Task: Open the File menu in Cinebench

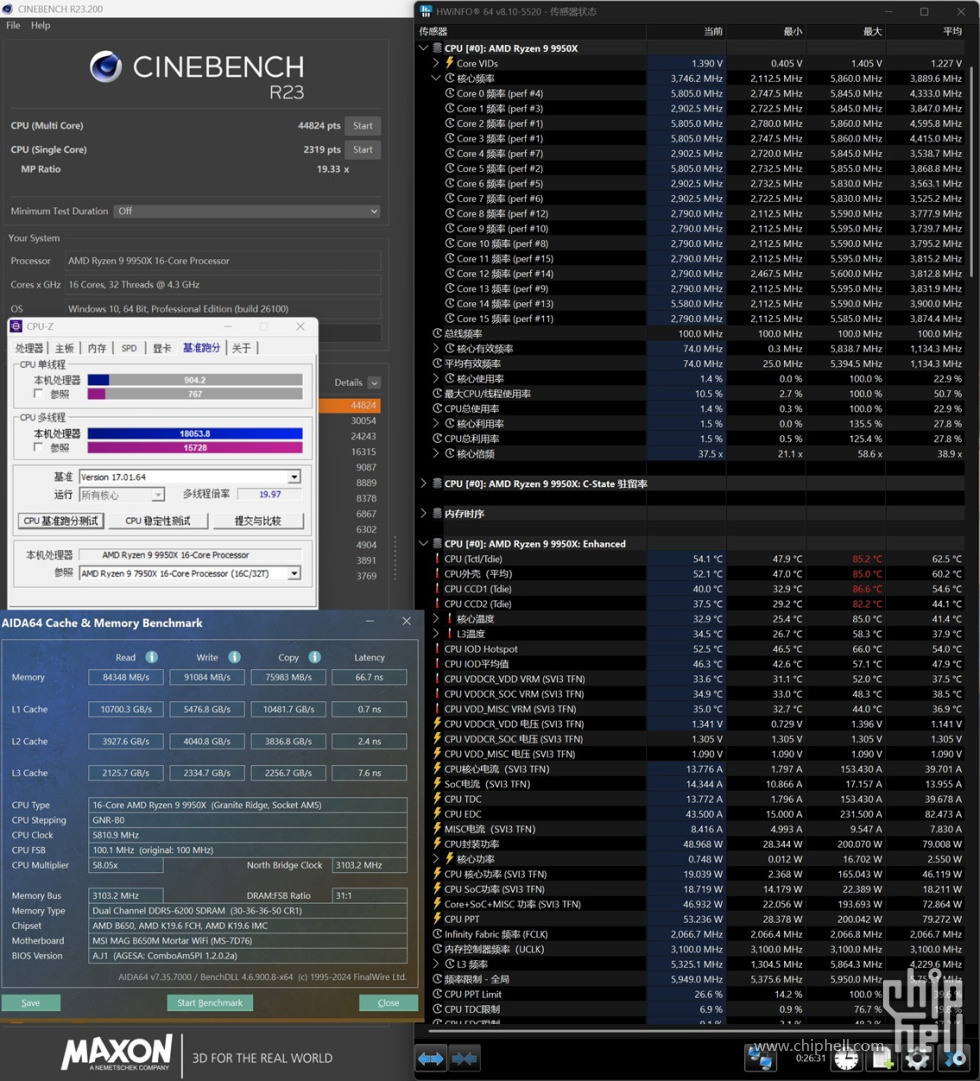Action: (13, 25)
